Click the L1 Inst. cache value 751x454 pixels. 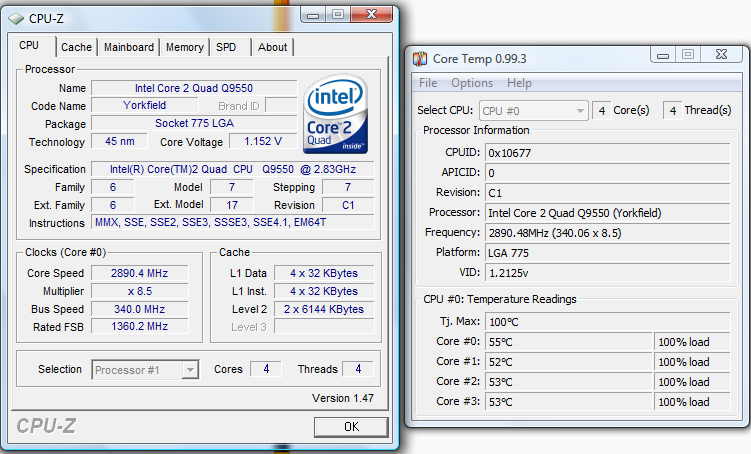324,291
